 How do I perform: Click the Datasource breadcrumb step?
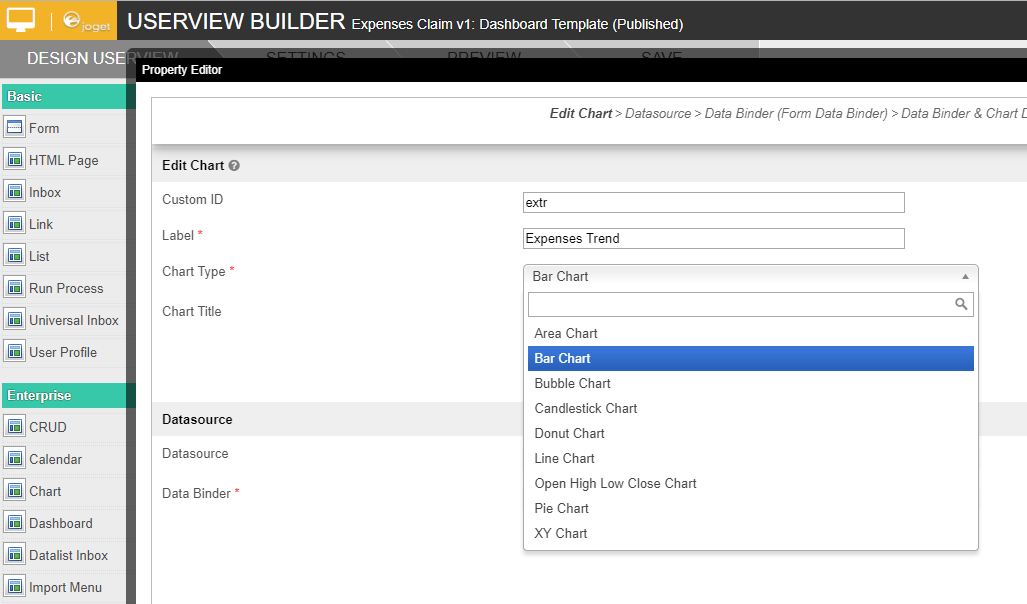(x=658, y=113)
